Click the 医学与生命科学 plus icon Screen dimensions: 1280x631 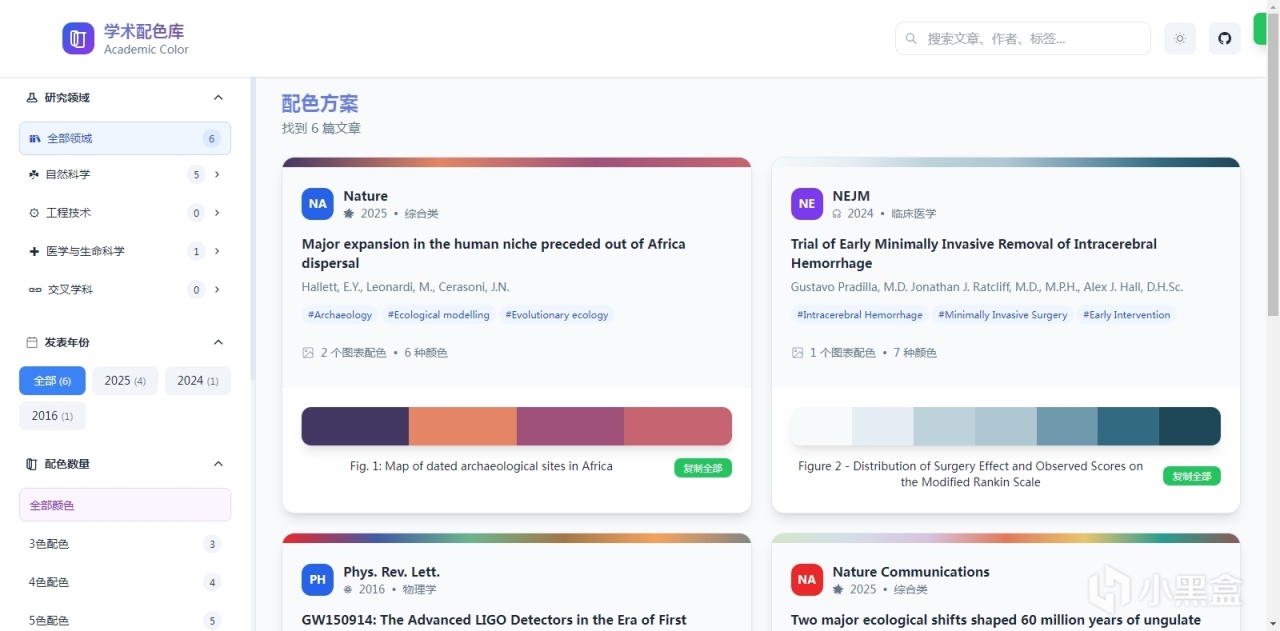(x=35, y=251)
